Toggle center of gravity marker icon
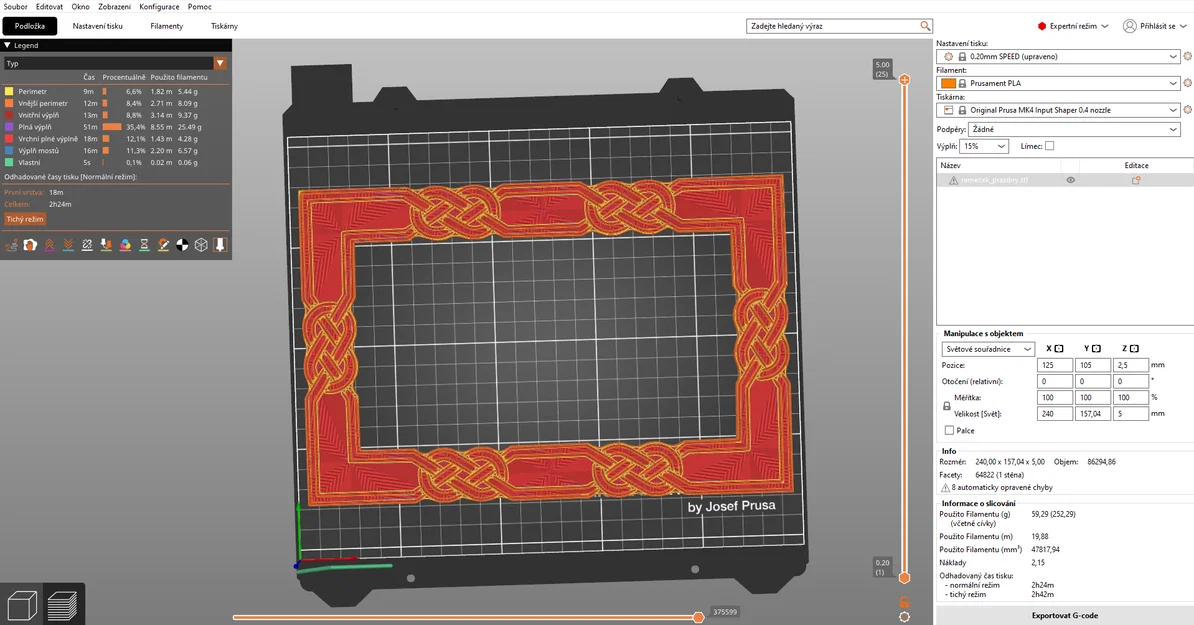1194x625 pixels. click(x=183, y=245)
